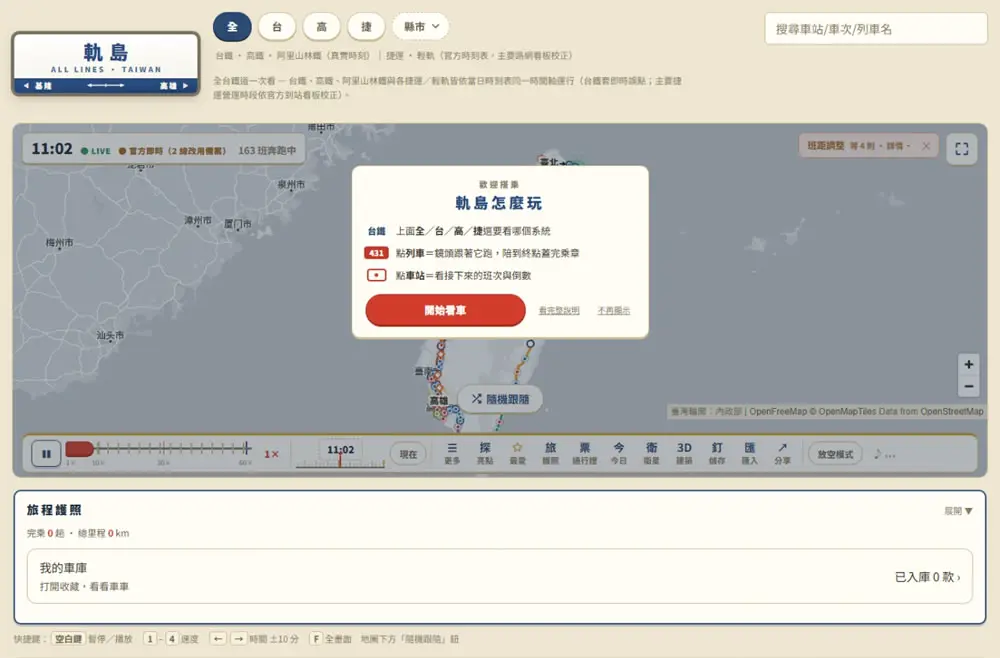
Task: Switch to the 衛 satellite view
Action: coord(651,453)
